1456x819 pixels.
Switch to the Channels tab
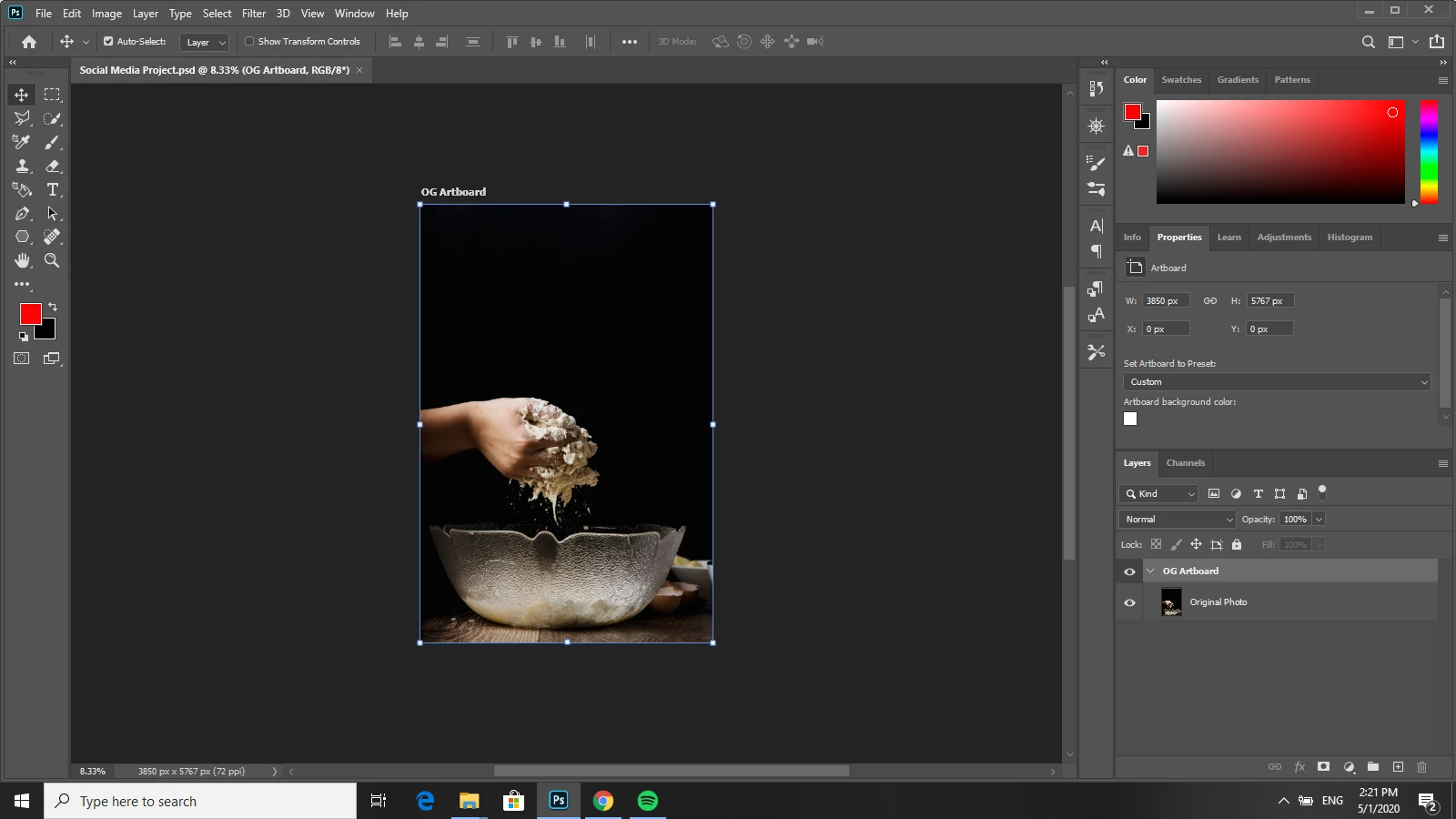(x=1185, y=463)
